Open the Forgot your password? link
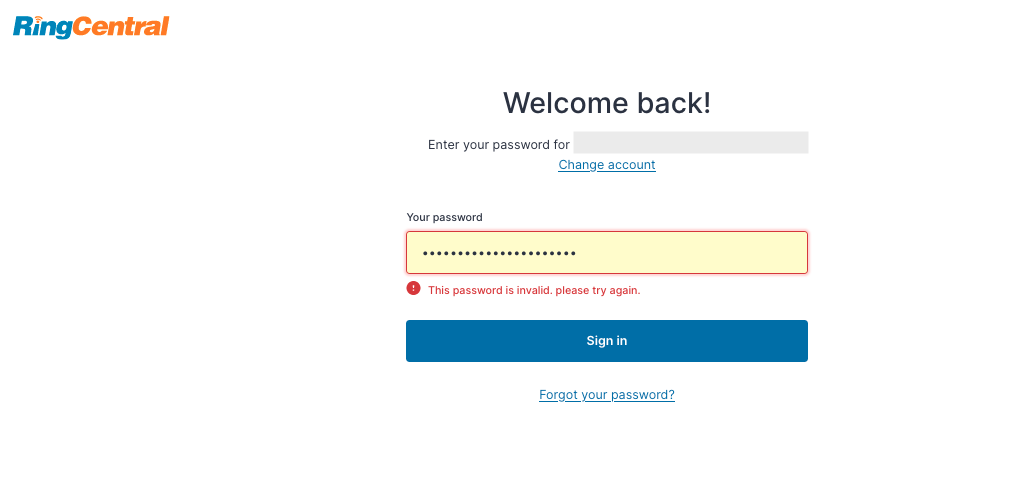The image size is (1010, 486). point(607,395)
